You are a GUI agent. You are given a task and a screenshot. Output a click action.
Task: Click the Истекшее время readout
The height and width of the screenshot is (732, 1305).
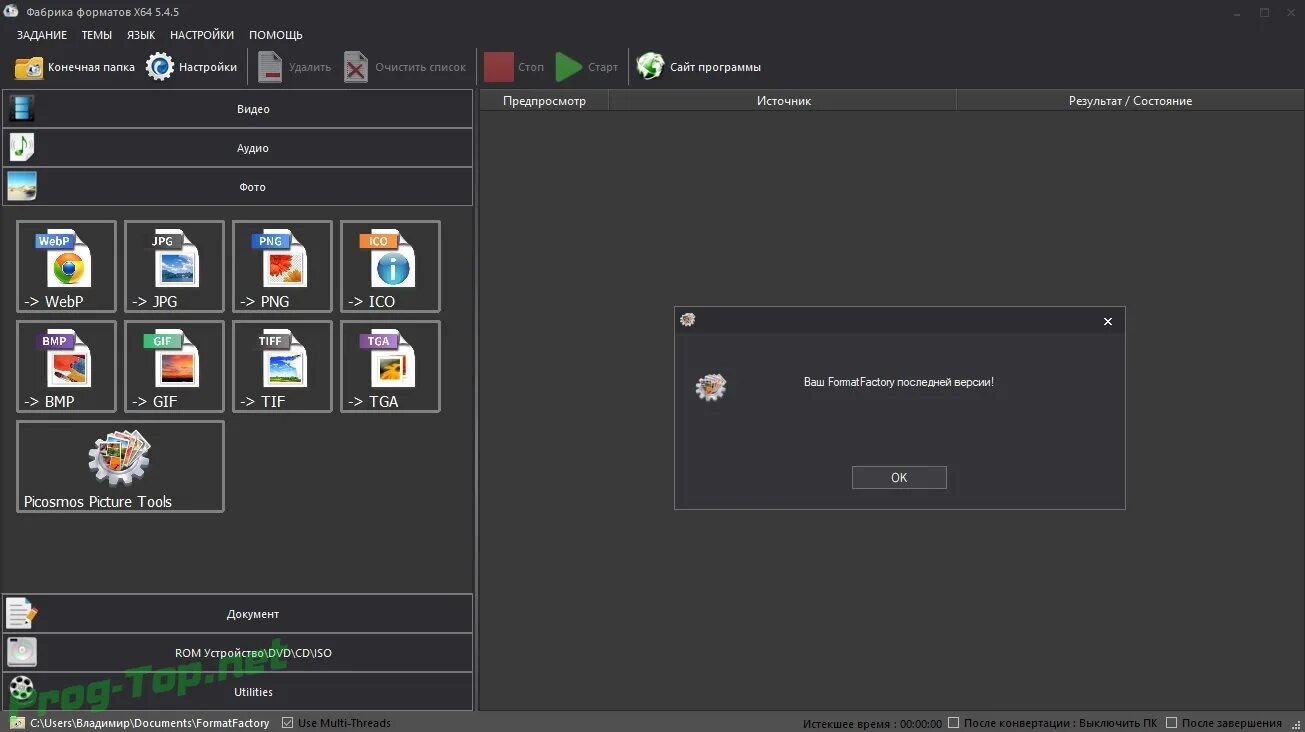click(x=872, y=723)
